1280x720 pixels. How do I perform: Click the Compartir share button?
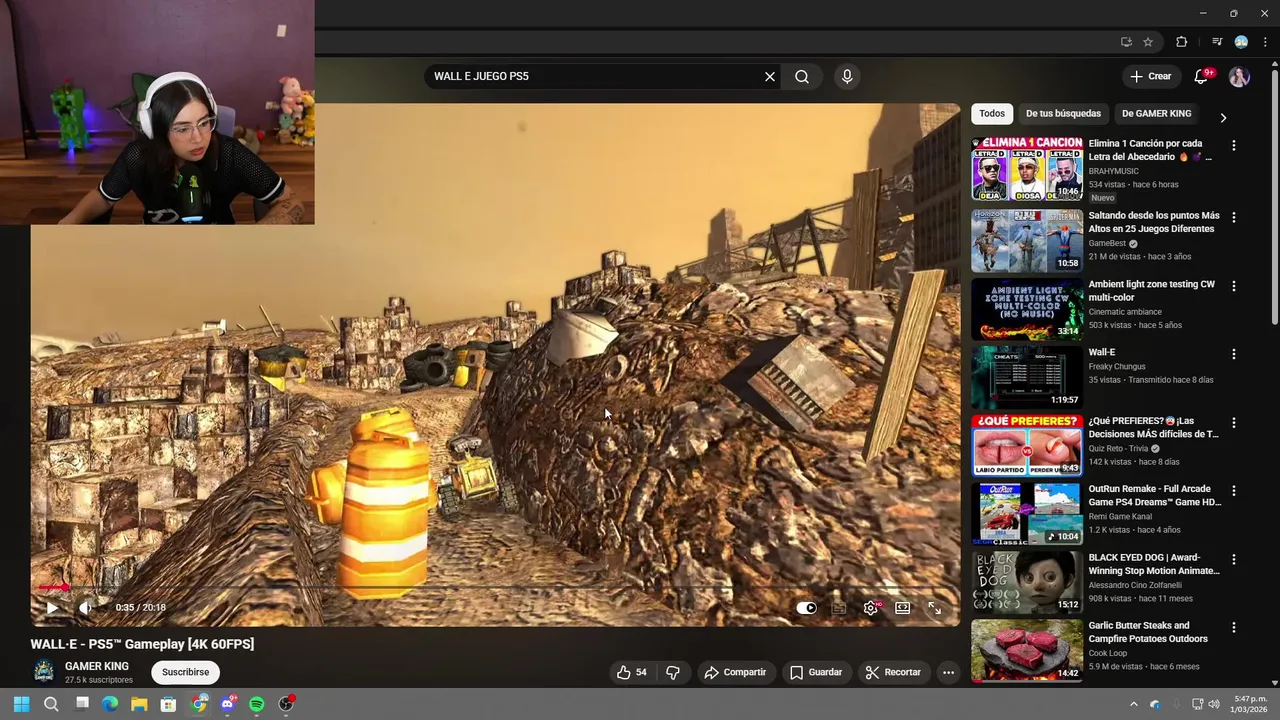(735, 672)
